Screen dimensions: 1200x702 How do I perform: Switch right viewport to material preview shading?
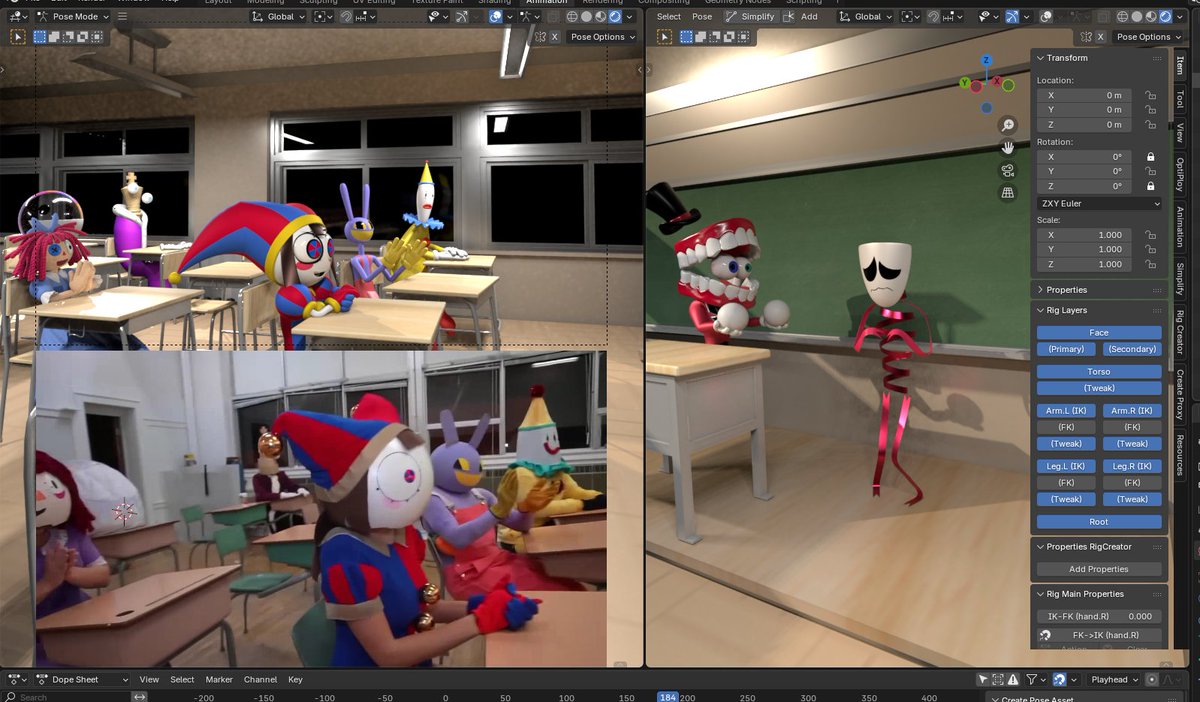(1152, 16)
